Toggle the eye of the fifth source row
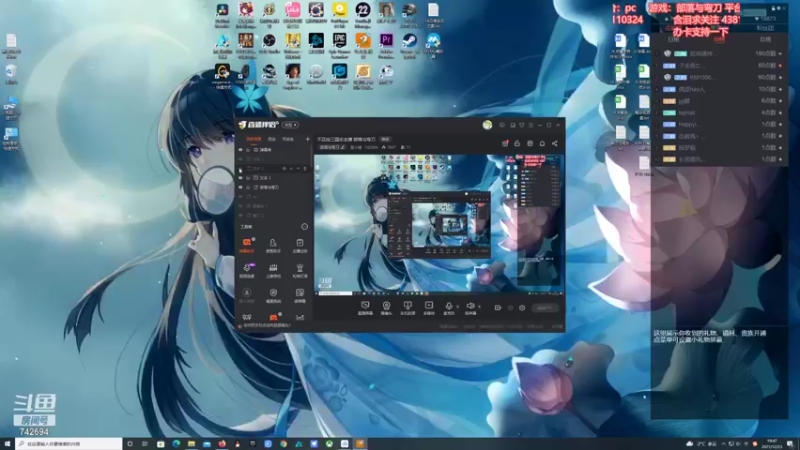 pyautogui.click(x=240, y=187)
